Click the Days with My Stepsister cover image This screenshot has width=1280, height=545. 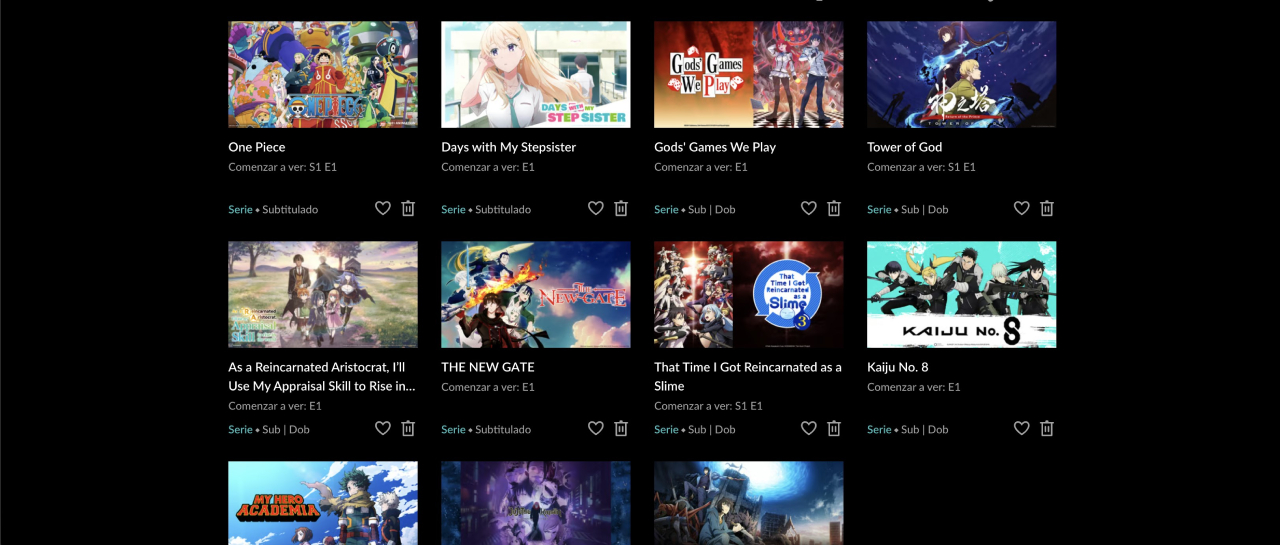[535, 75]
